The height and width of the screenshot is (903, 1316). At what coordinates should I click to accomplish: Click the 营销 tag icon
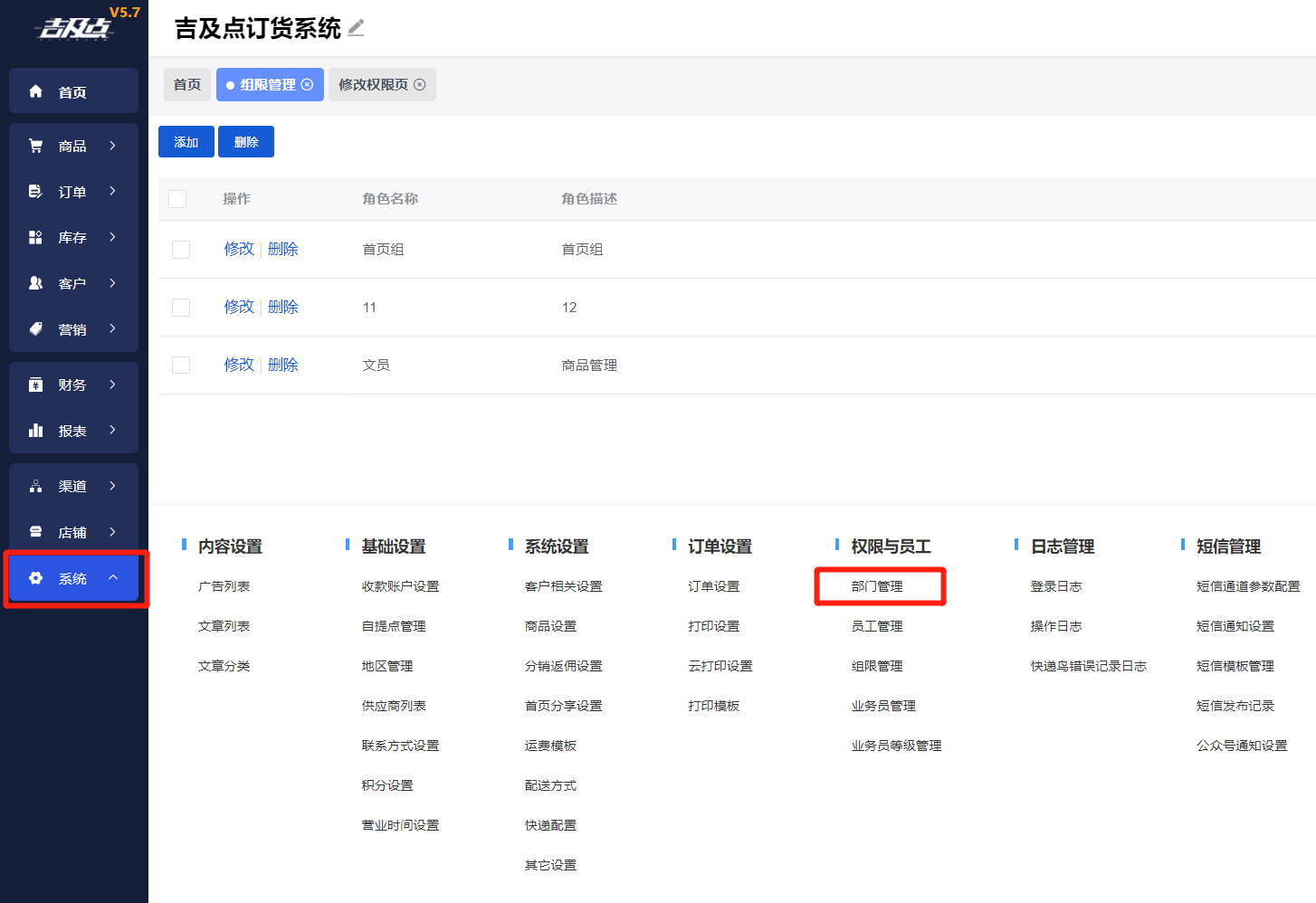click(36, 329)
